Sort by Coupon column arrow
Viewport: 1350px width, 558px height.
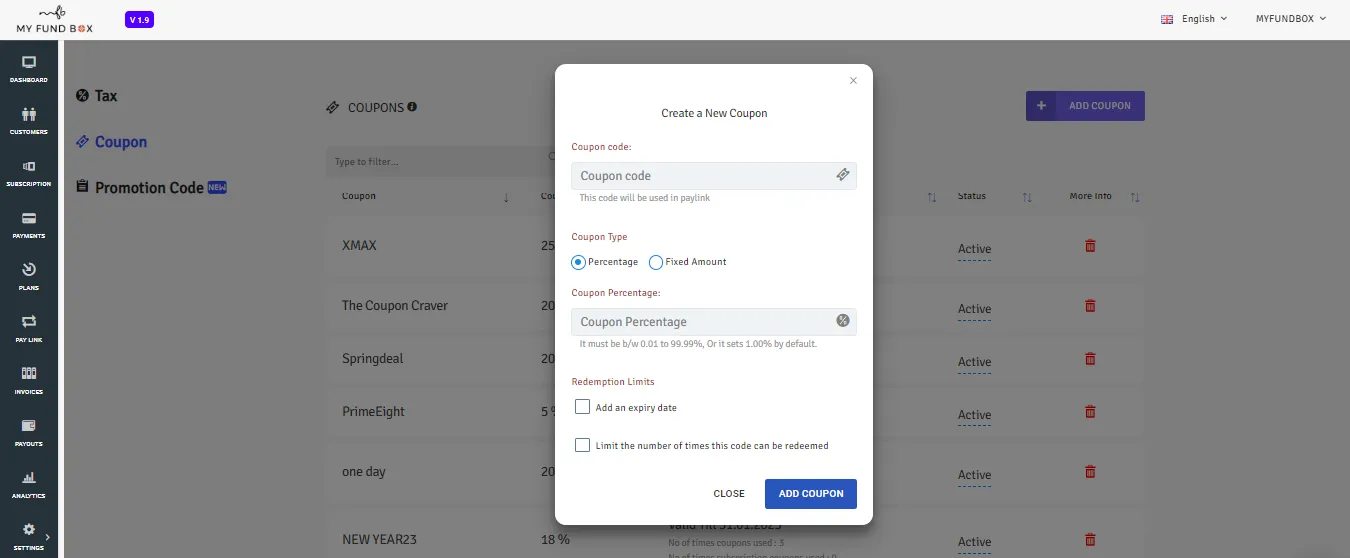point(506,197)
